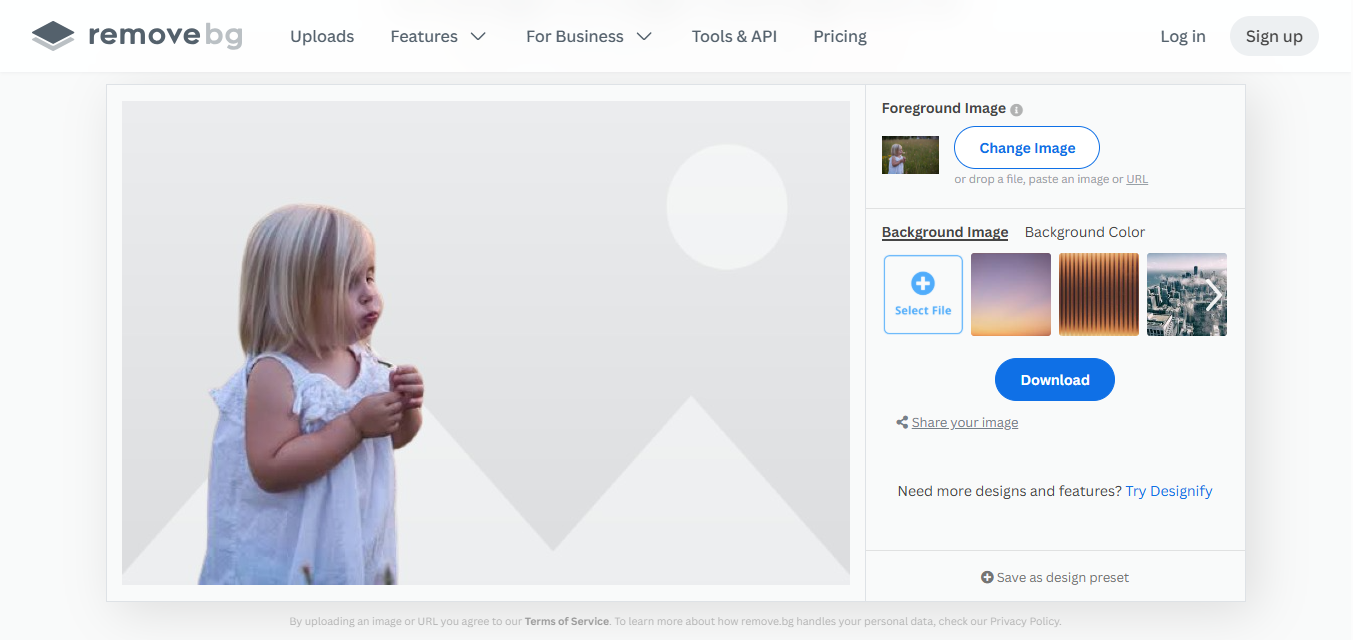Click the share icon beside Share your image
Image resolution: width=1353 pixels, height=640 pixels.
(x=902, y=423)
